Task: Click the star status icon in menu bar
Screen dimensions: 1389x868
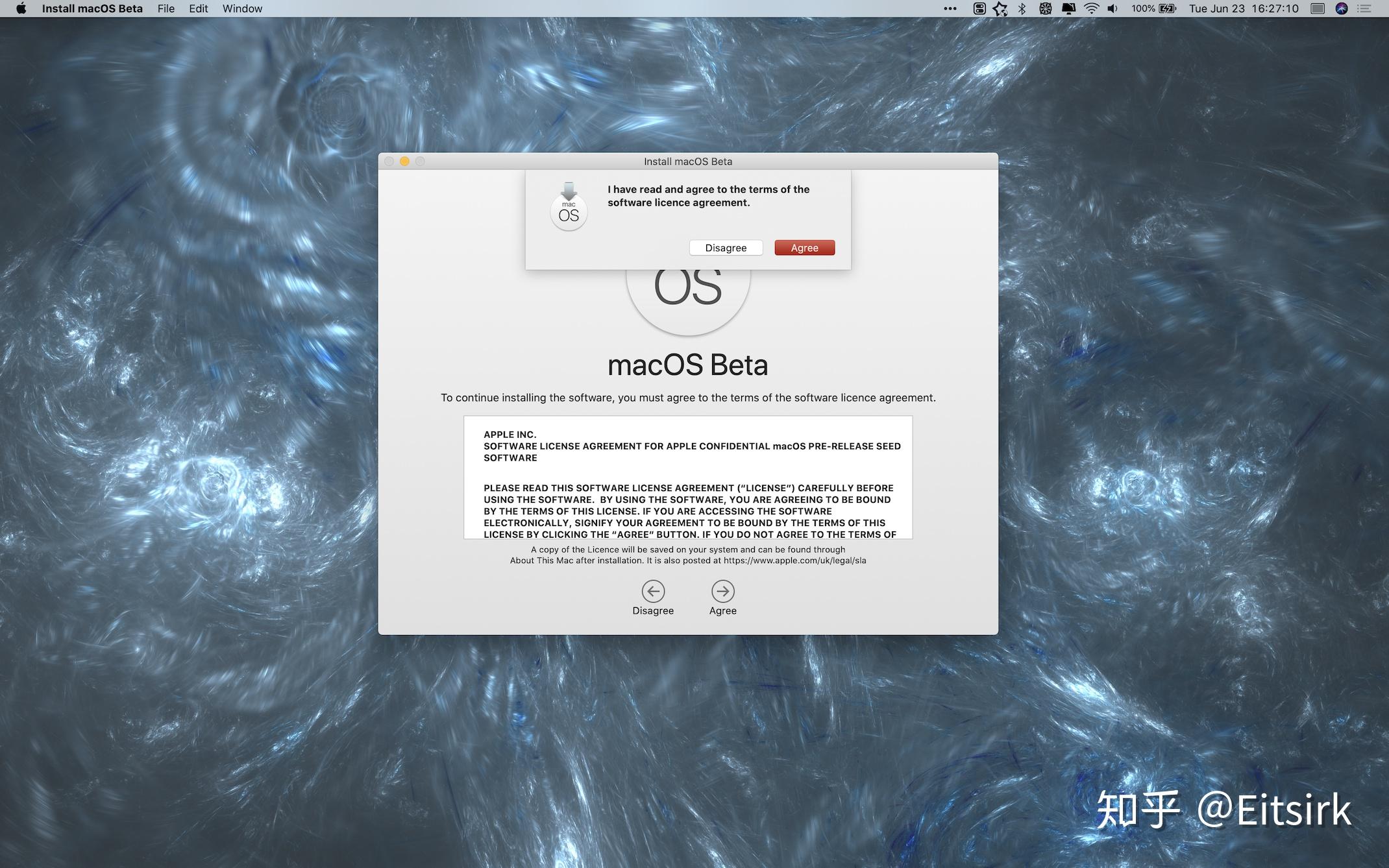Action: click(x=1000, y=8)
